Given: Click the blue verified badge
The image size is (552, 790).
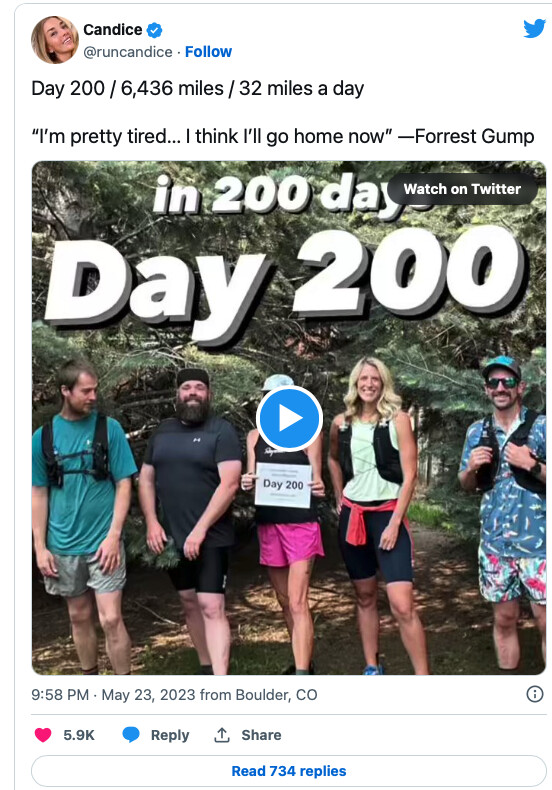Looking at the screenshot, I should tap(154, 30).
